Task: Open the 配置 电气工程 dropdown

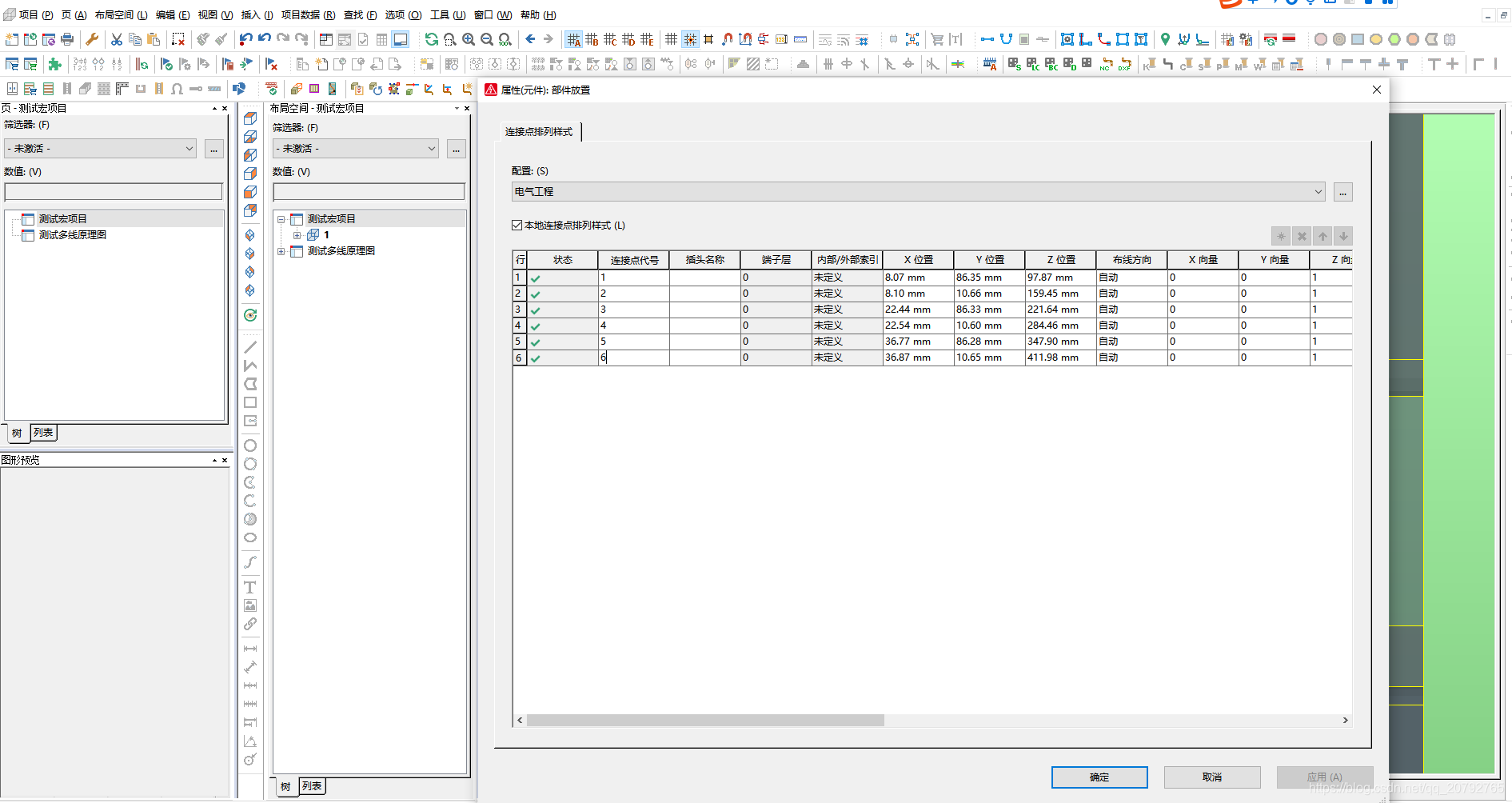Action: 1318,192
